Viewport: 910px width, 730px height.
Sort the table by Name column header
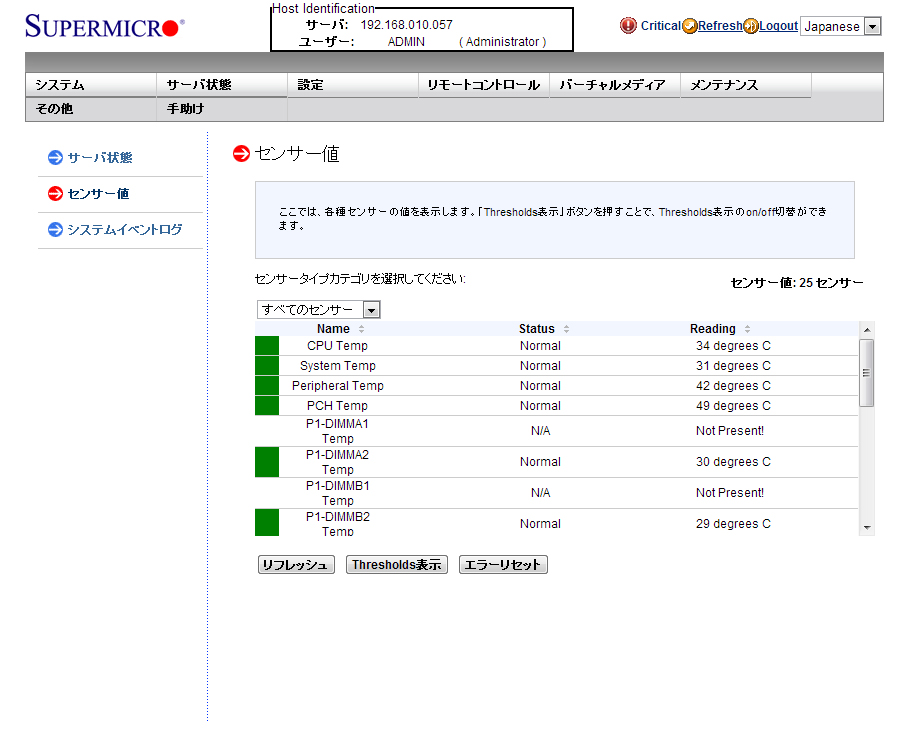(x=333, y=329)
